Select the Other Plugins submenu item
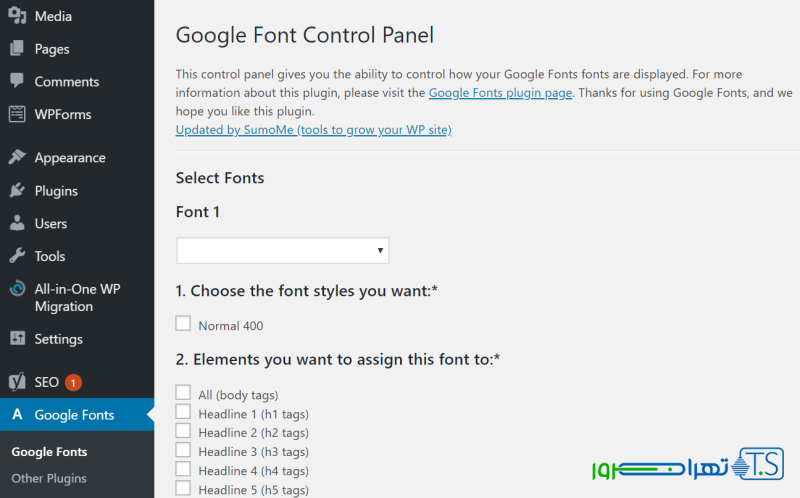The width and height of the screenshot is (800, 498). pos(49,478)
